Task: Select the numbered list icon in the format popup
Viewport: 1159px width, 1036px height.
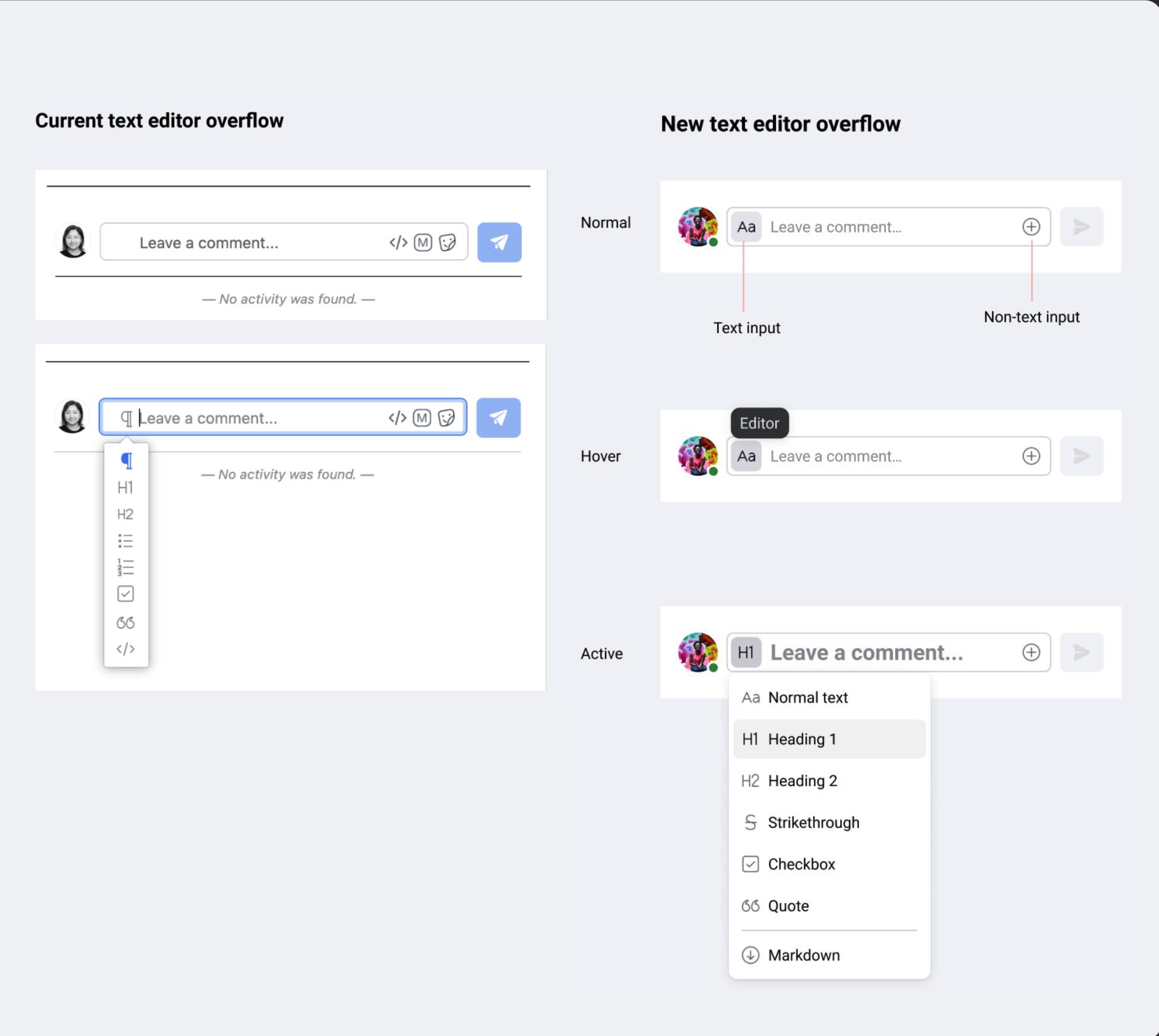Action: tap(126, 567)
